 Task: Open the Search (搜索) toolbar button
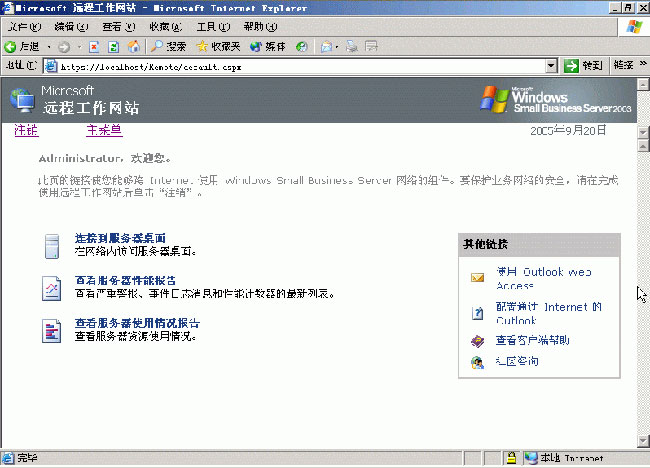click(168, 46)
